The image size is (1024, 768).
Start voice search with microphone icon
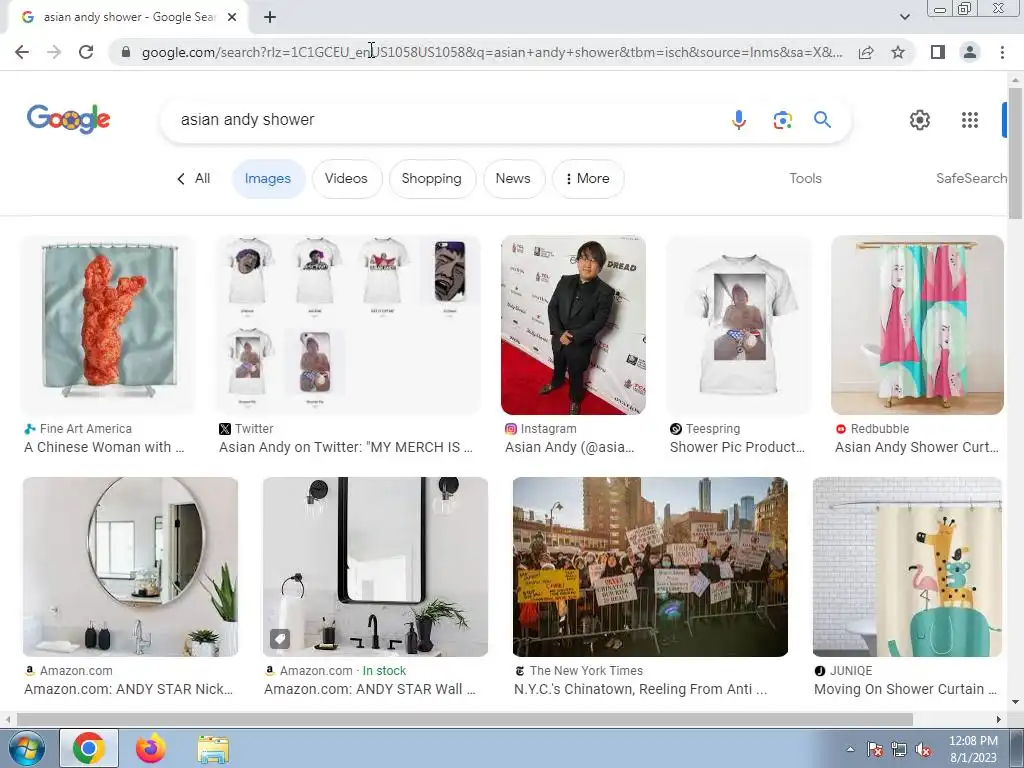pyautogui.click(x=739, y=120)
